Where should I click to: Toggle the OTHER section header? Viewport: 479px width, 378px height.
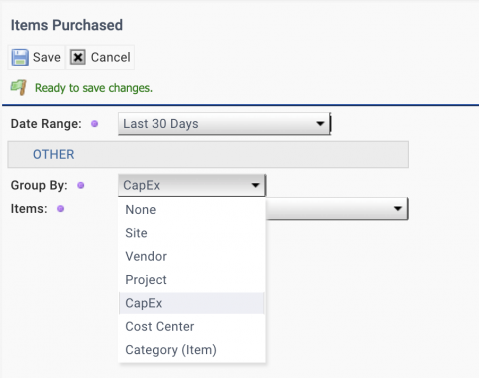coord(208,154)
